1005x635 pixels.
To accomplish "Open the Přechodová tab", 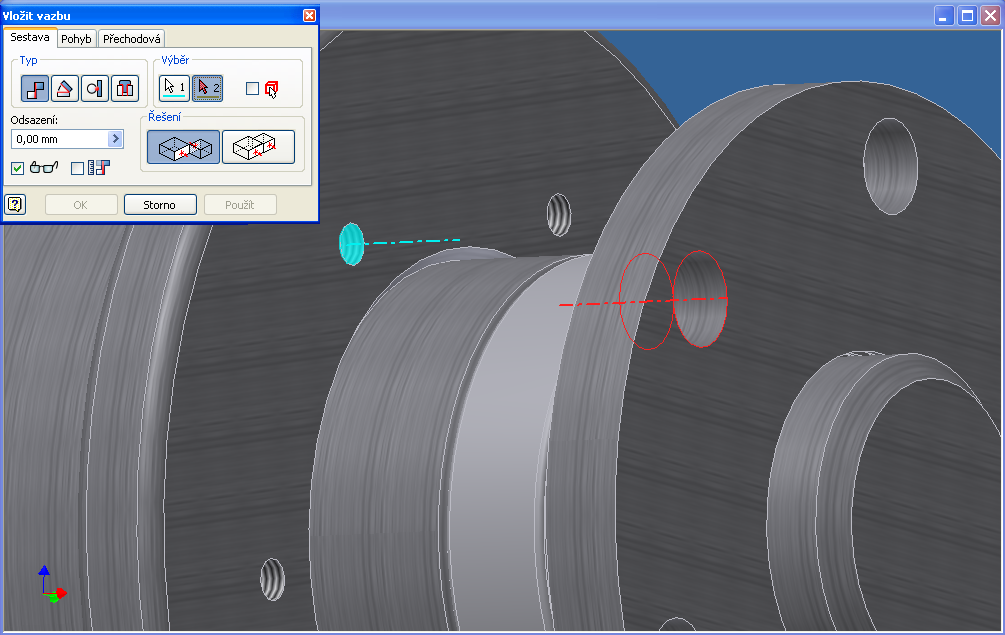I will [x=131, y=39].
